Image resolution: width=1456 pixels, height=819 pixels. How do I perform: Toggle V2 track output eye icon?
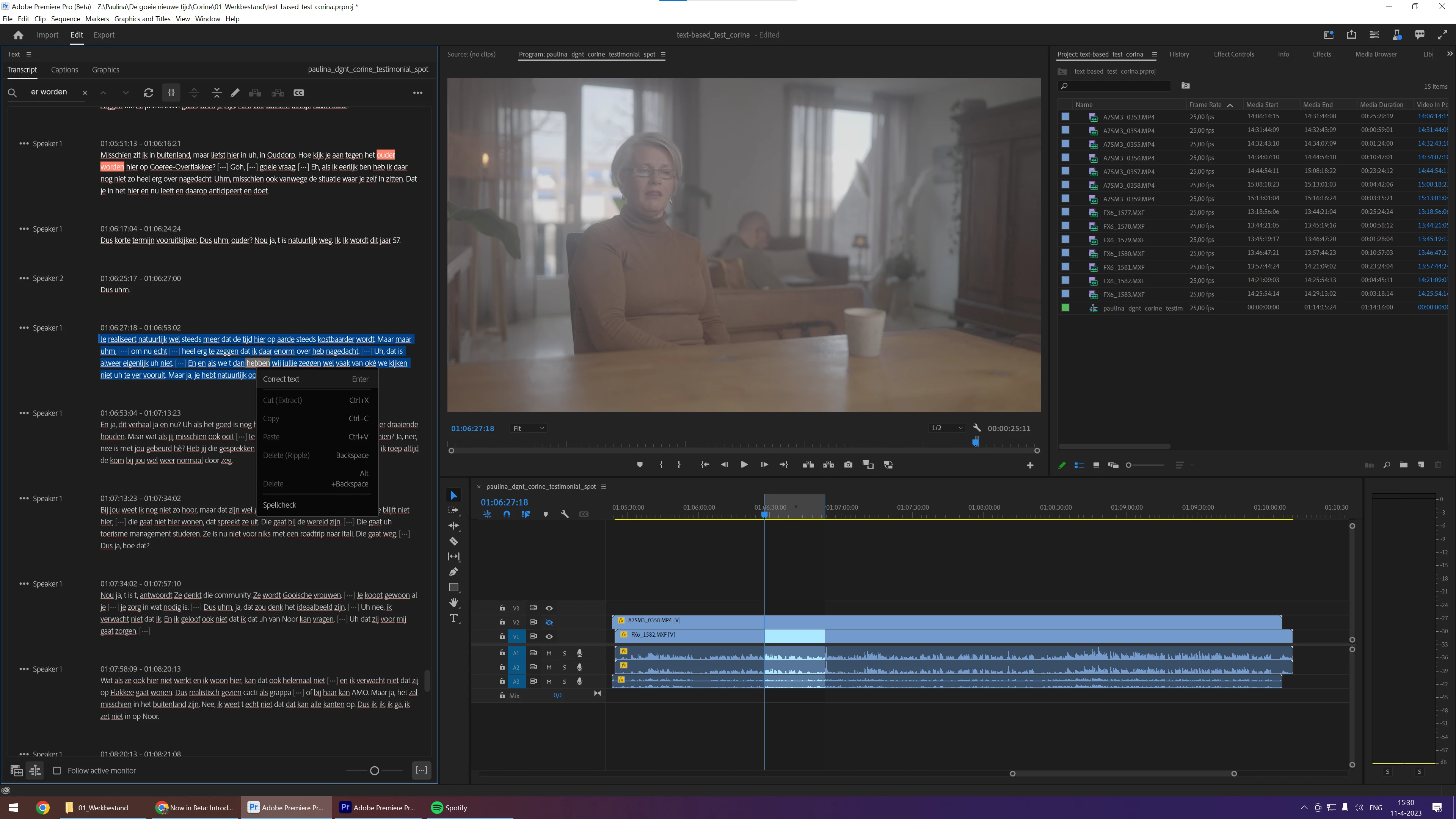point(549,622)
